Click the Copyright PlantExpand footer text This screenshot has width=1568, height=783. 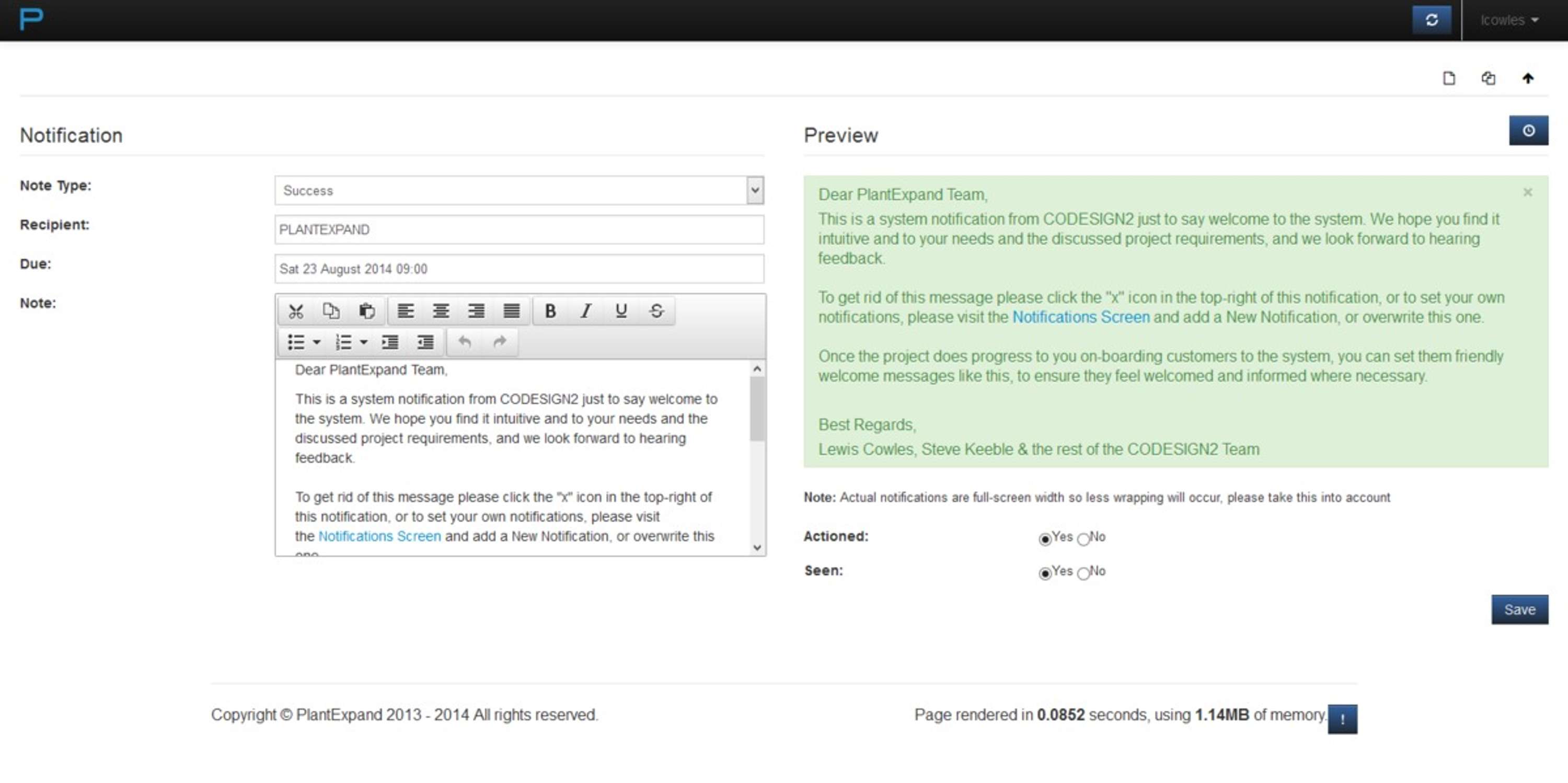[405, 715]
